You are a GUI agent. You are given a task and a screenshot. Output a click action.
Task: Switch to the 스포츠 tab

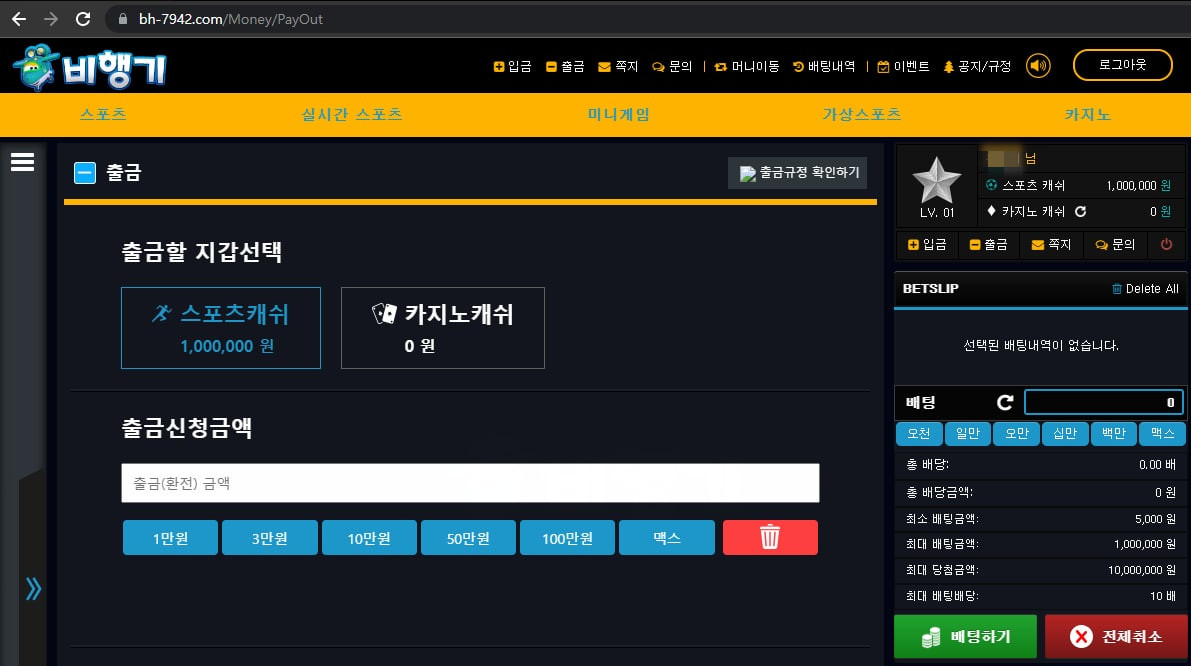point(103,115)
